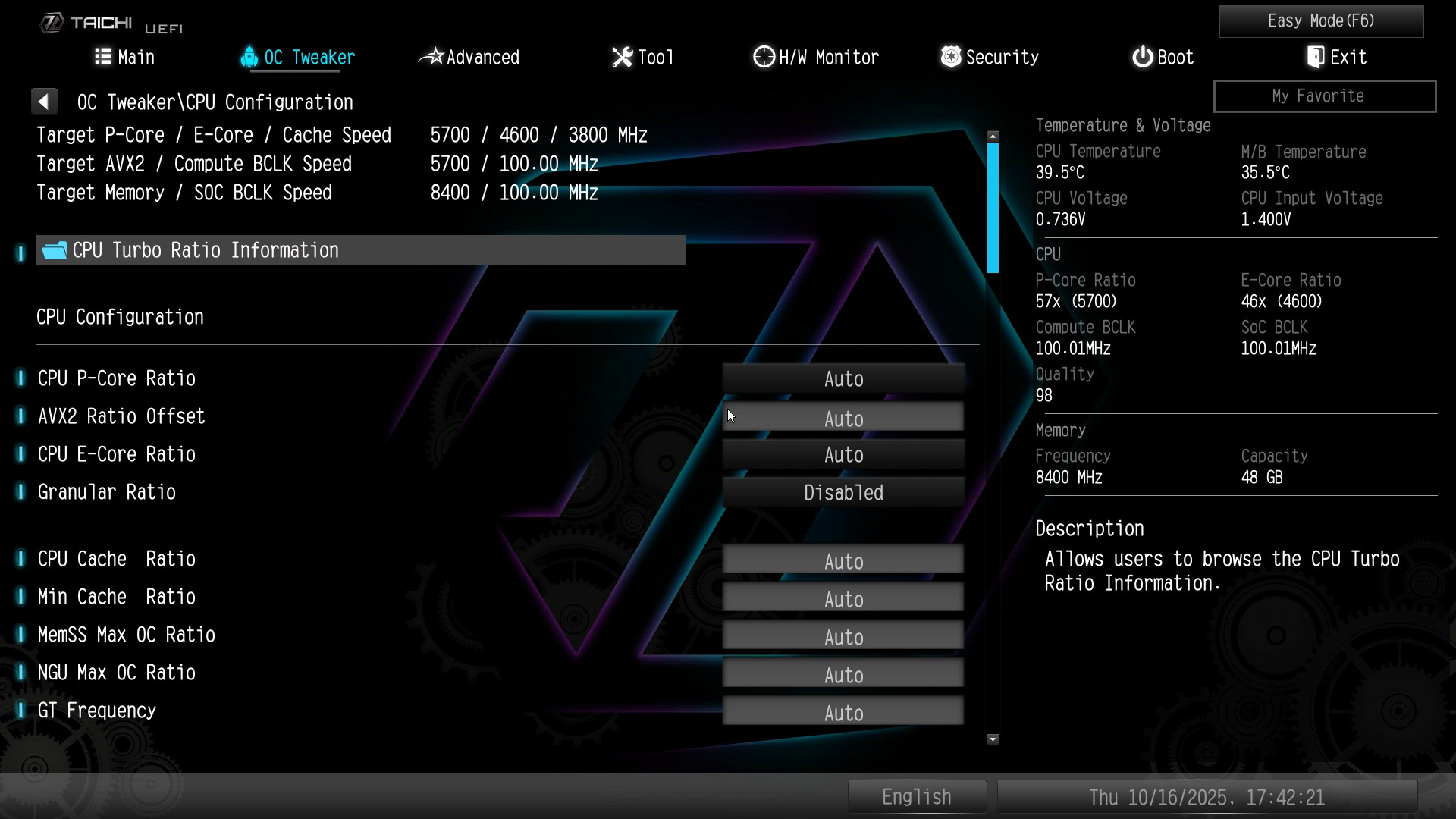The width and height of the screenshot is (1456, 819).
Task: Click the back arrow icon beside CPU Configuration
Action: click(44, 102)
